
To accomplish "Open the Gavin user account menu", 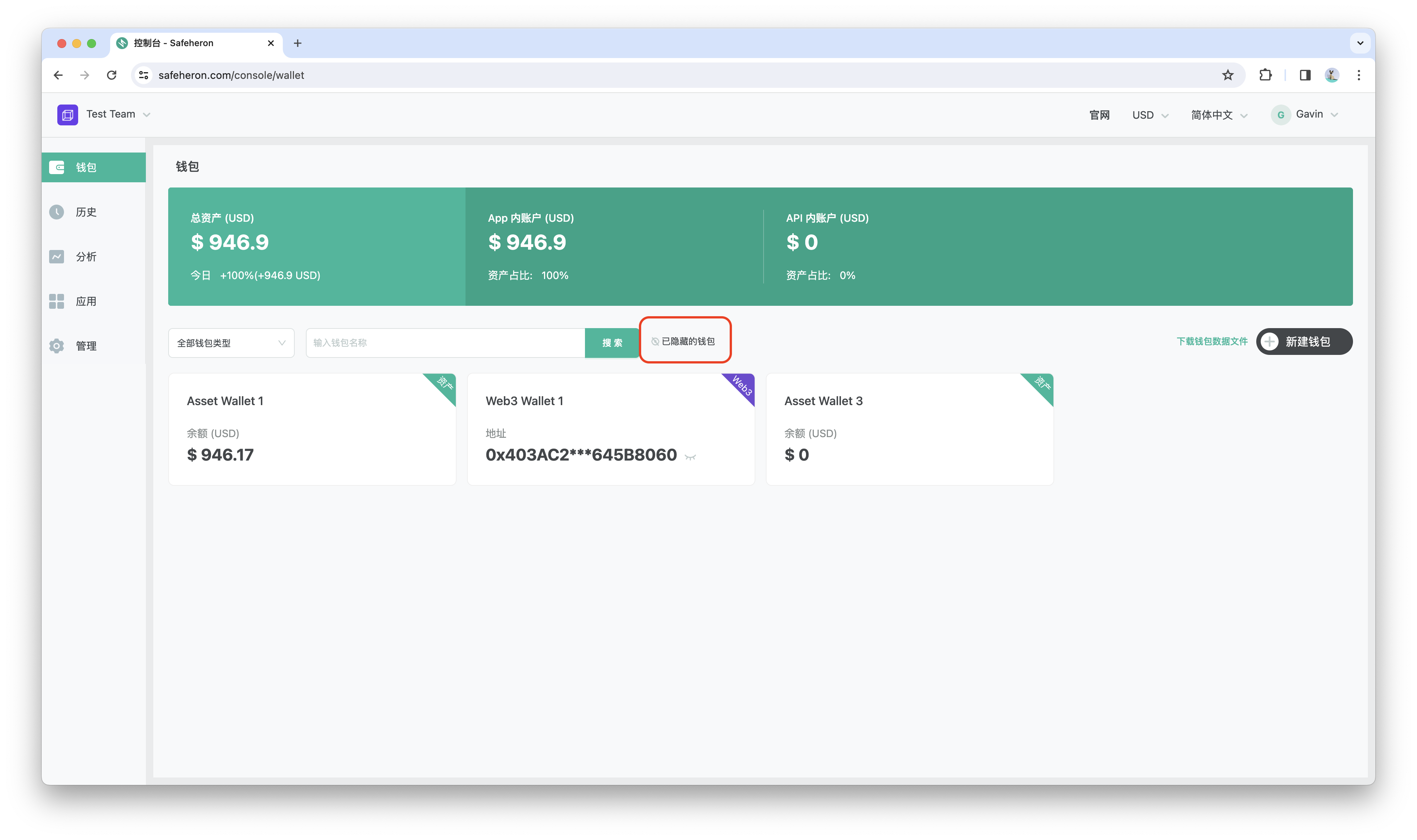I will click(1304, 115).
